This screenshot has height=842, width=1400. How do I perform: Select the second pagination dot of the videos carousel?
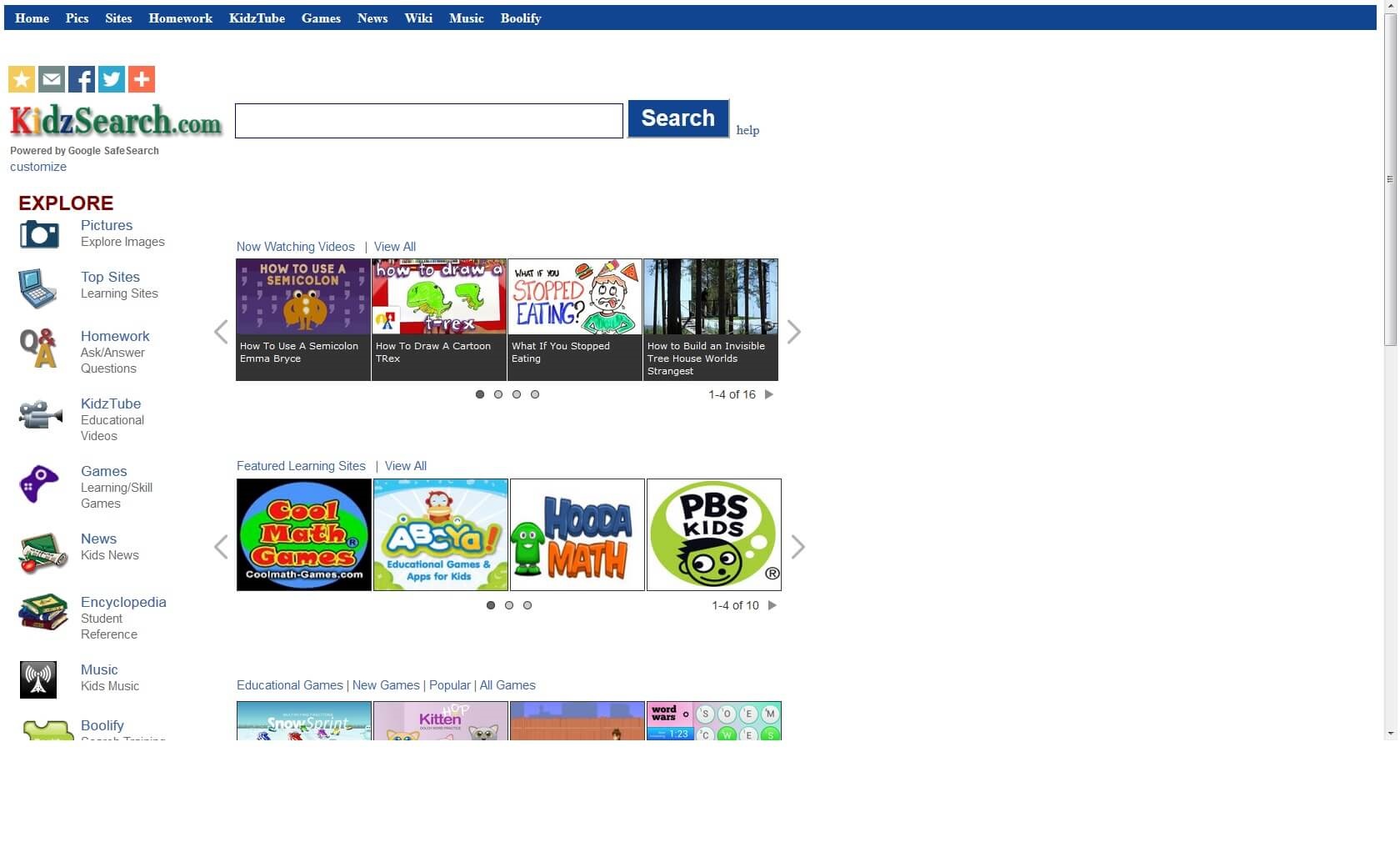point(498,394)
